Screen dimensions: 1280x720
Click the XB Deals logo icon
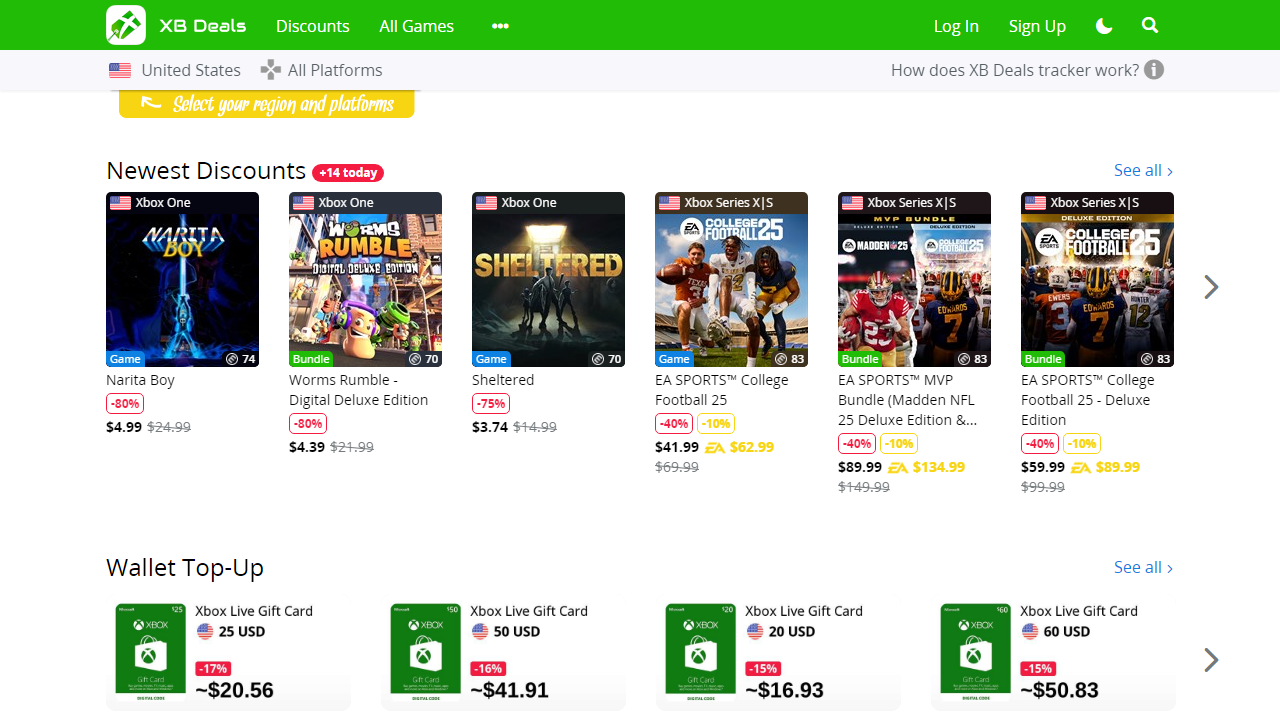126,25
